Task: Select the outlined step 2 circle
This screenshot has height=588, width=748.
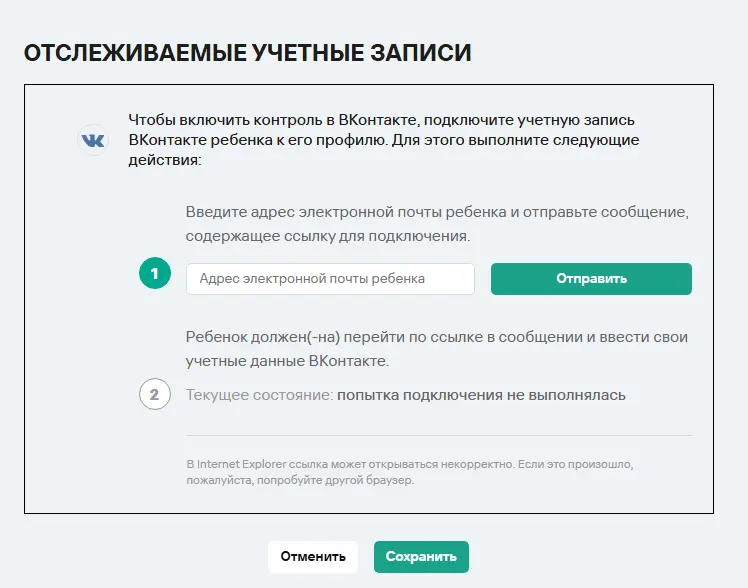Action: (155, 394)
